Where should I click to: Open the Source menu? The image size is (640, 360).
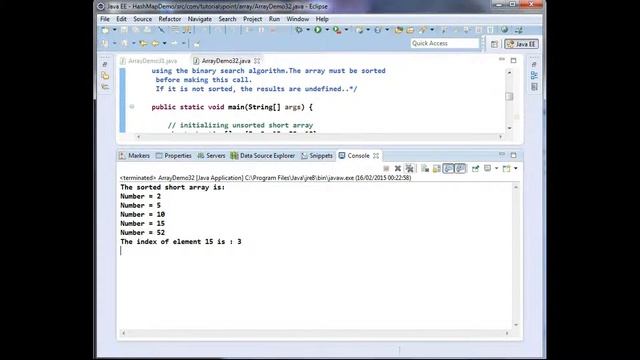[142, 19]
